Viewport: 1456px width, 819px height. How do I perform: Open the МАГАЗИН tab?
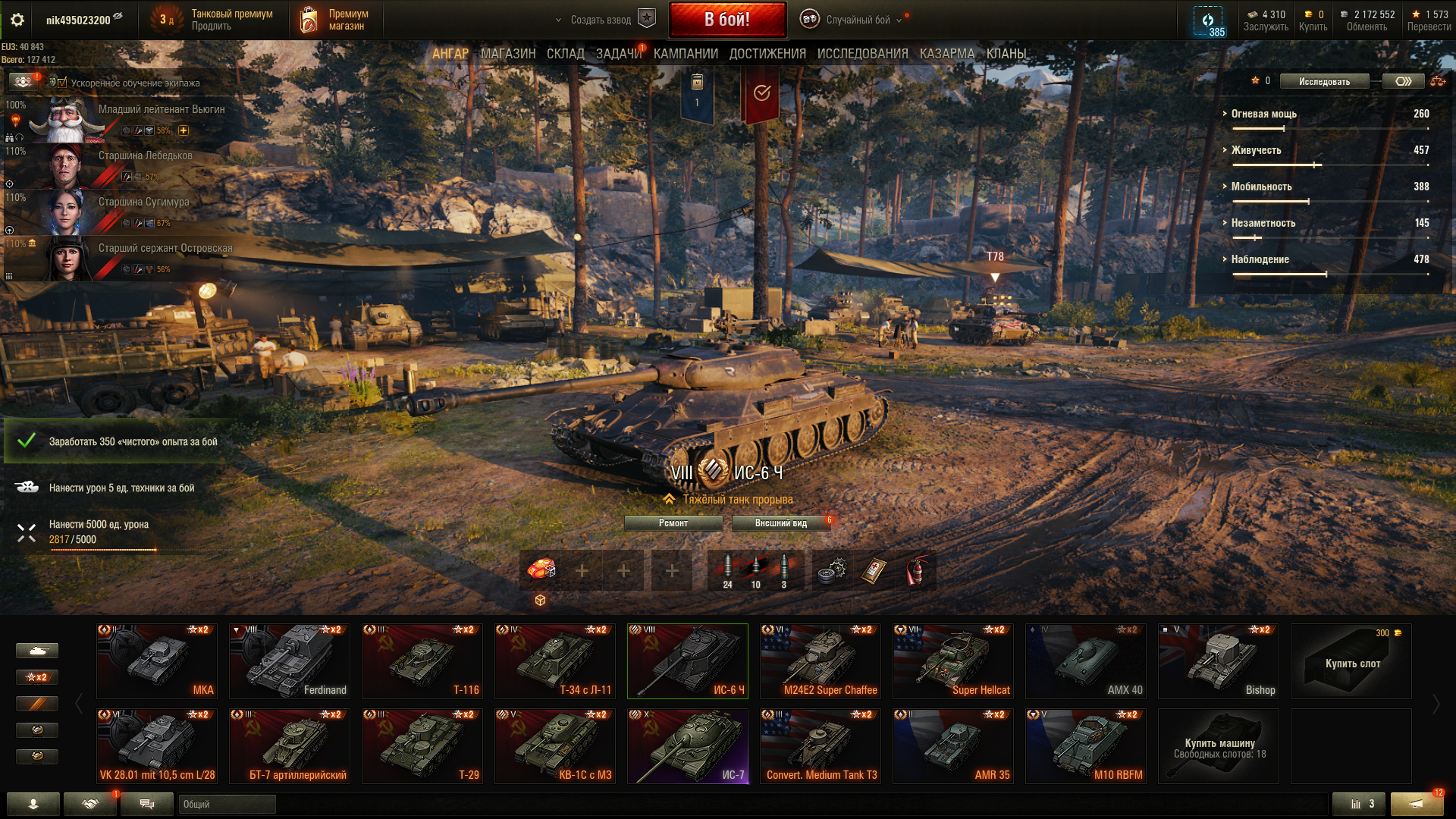507,54
